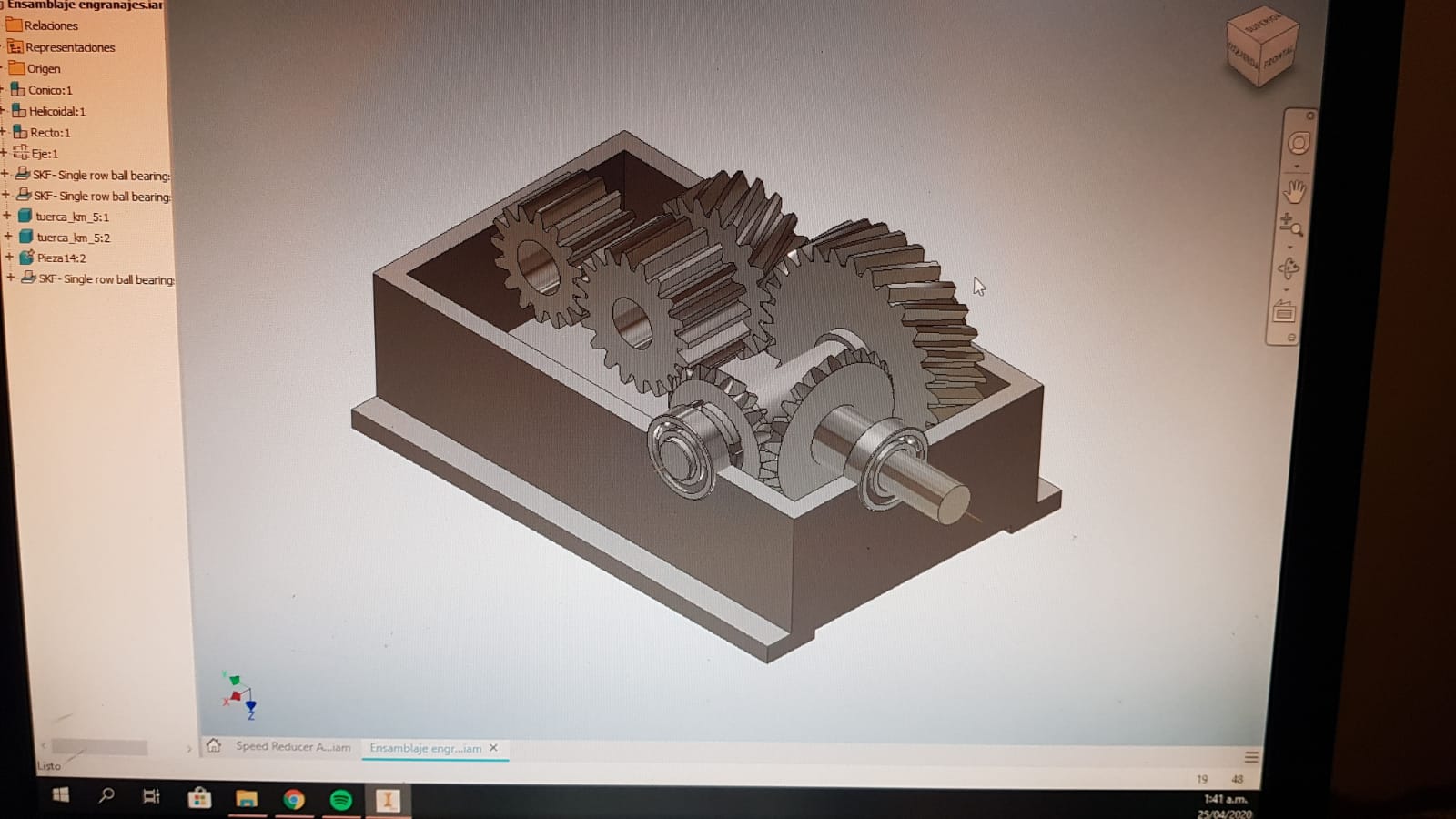Image resolution: width=1456 pixels, height=819 pixels.
Task: Open Windows taskbar search
Action: (x=106, y=796)
